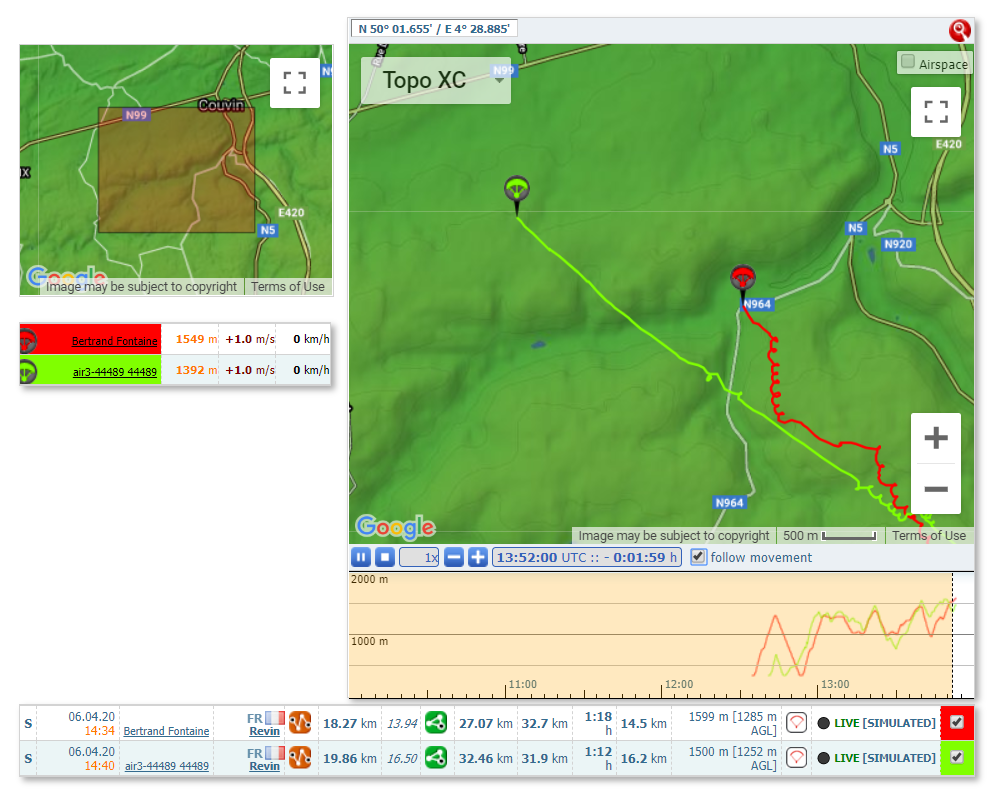The image size is (1000, 794).
Task: Click the replay time 13:52:00 UTC display
Action: pyautogui.click(x=586, y=557)
